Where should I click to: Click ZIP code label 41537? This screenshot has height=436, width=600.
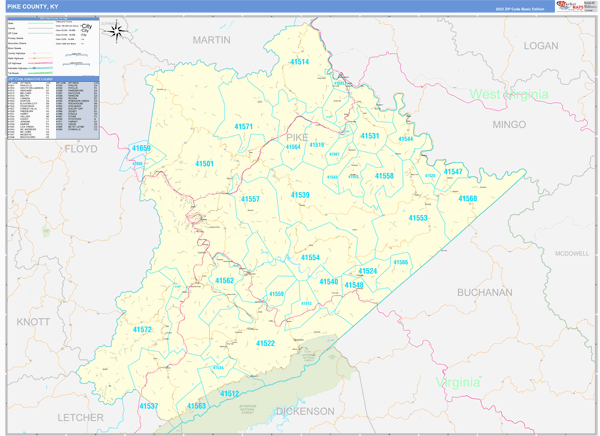point(149,406)
